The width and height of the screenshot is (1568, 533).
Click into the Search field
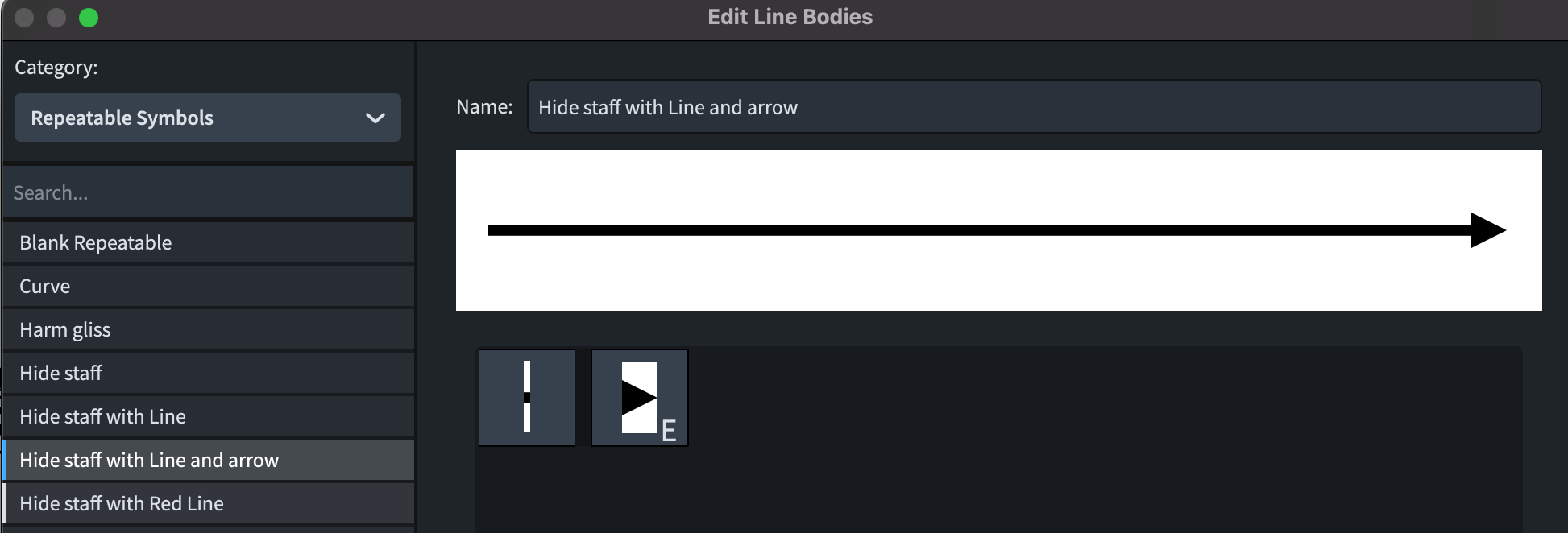point(208,192)
